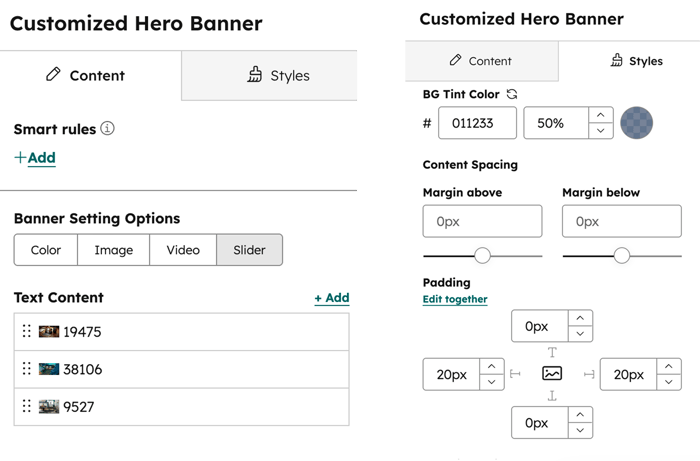
Task: Click the center padding image icon
Action: click(x=552, y=374)
